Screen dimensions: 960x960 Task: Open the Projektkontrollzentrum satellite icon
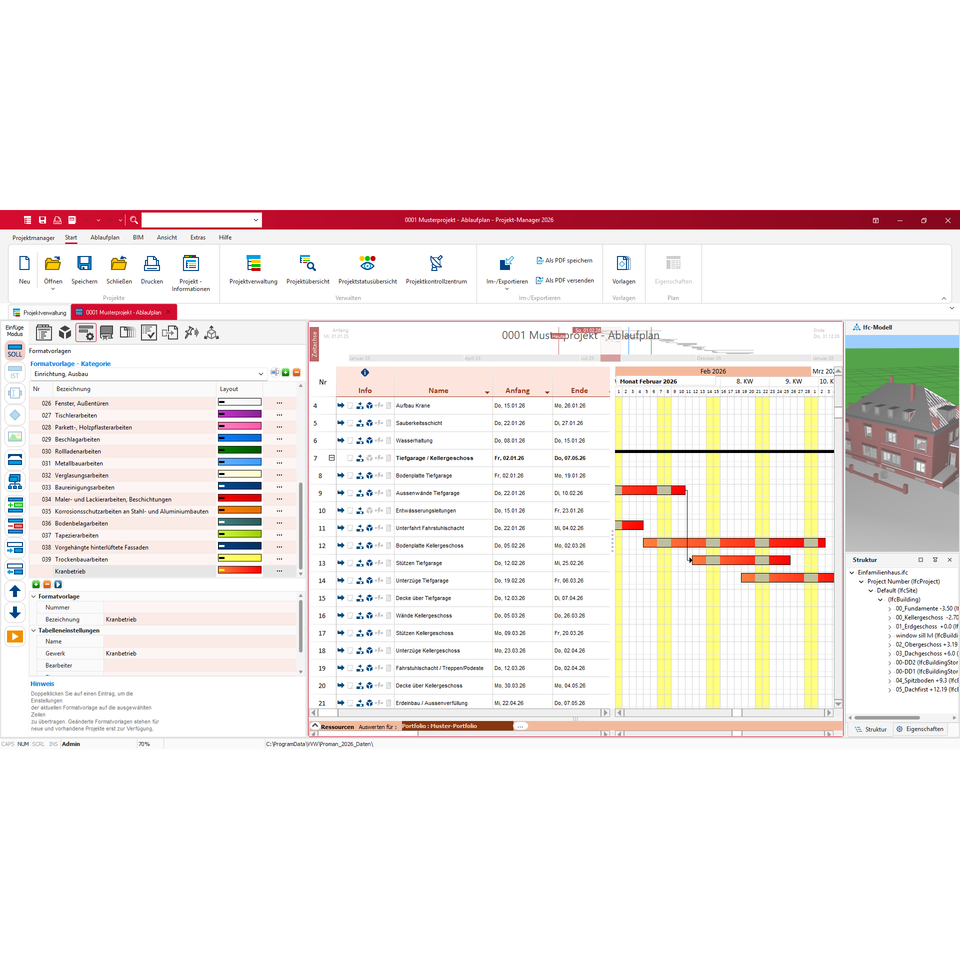point(436,264)
